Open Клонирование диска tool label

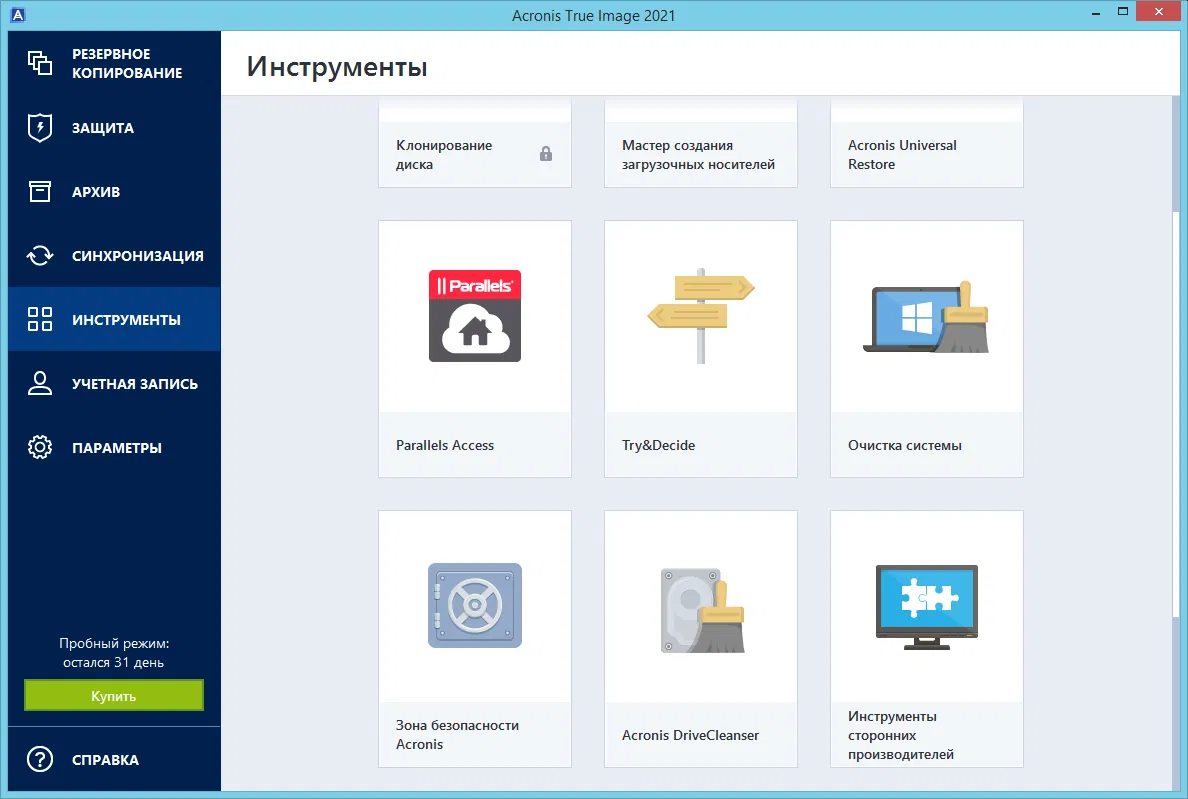[x=444, y=154]
